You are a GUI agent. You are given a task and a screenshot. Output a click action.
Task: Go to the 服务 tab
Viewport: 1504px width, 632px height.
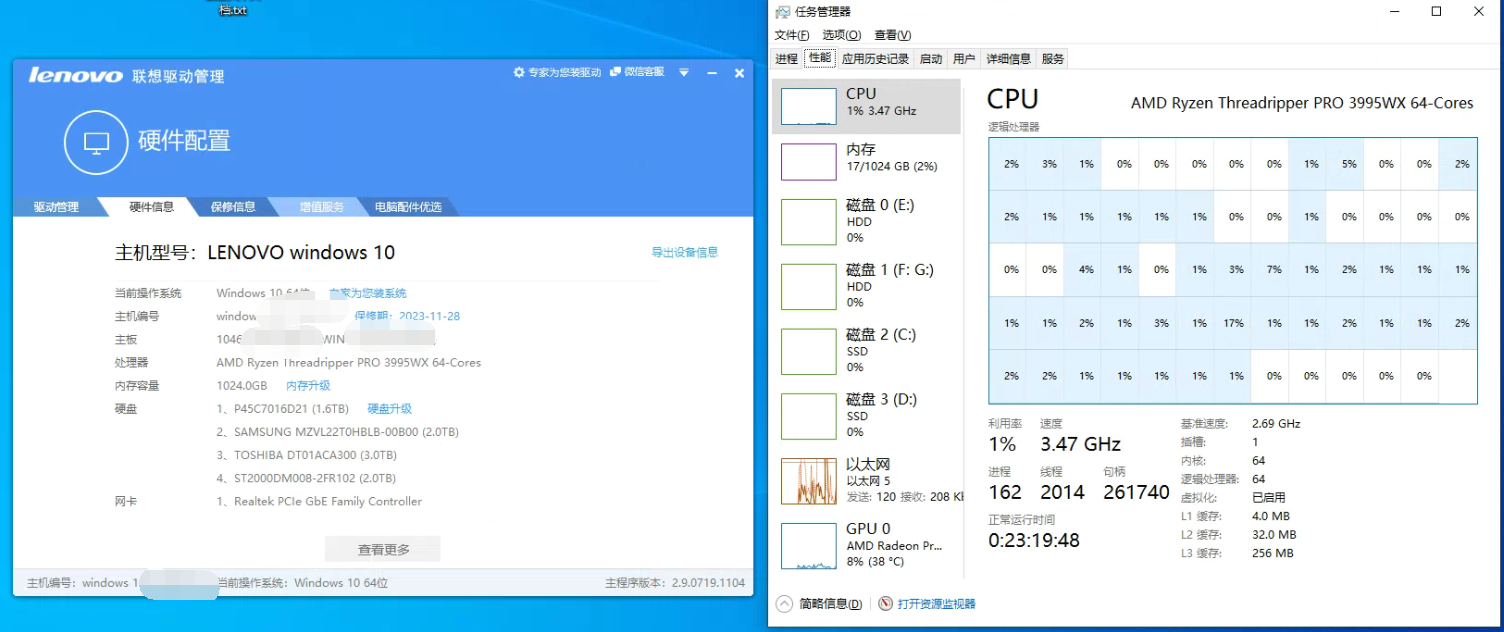pos(1053,59)
